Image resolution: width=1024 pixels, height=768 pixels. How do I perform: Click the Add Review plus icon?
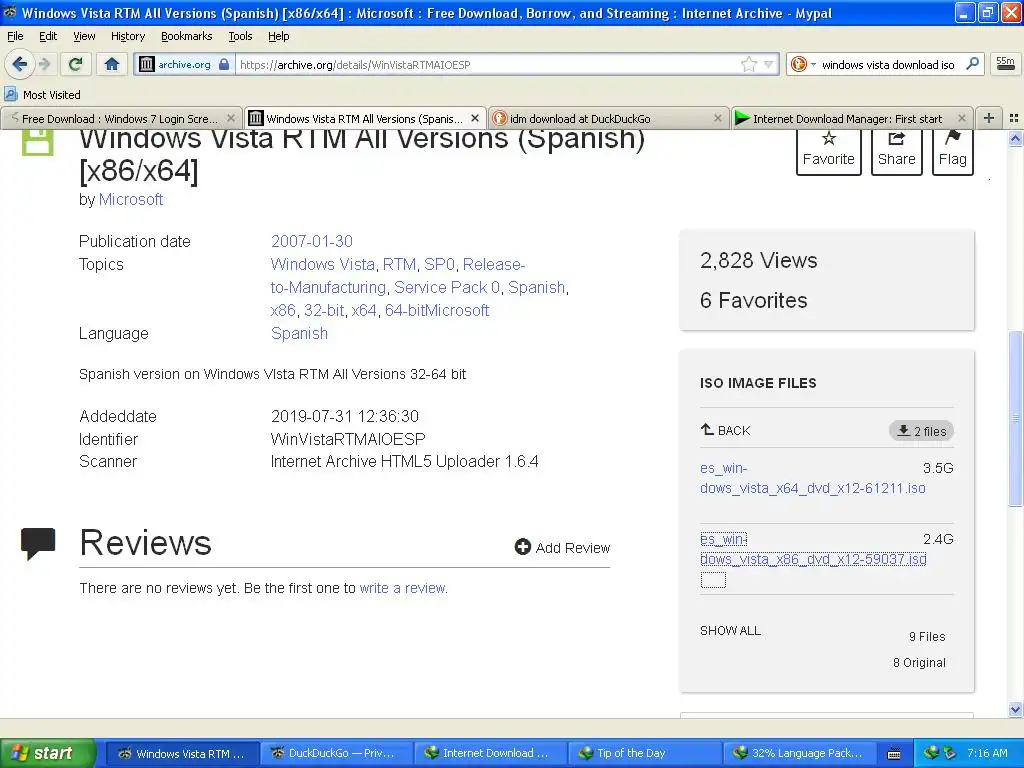522,547
